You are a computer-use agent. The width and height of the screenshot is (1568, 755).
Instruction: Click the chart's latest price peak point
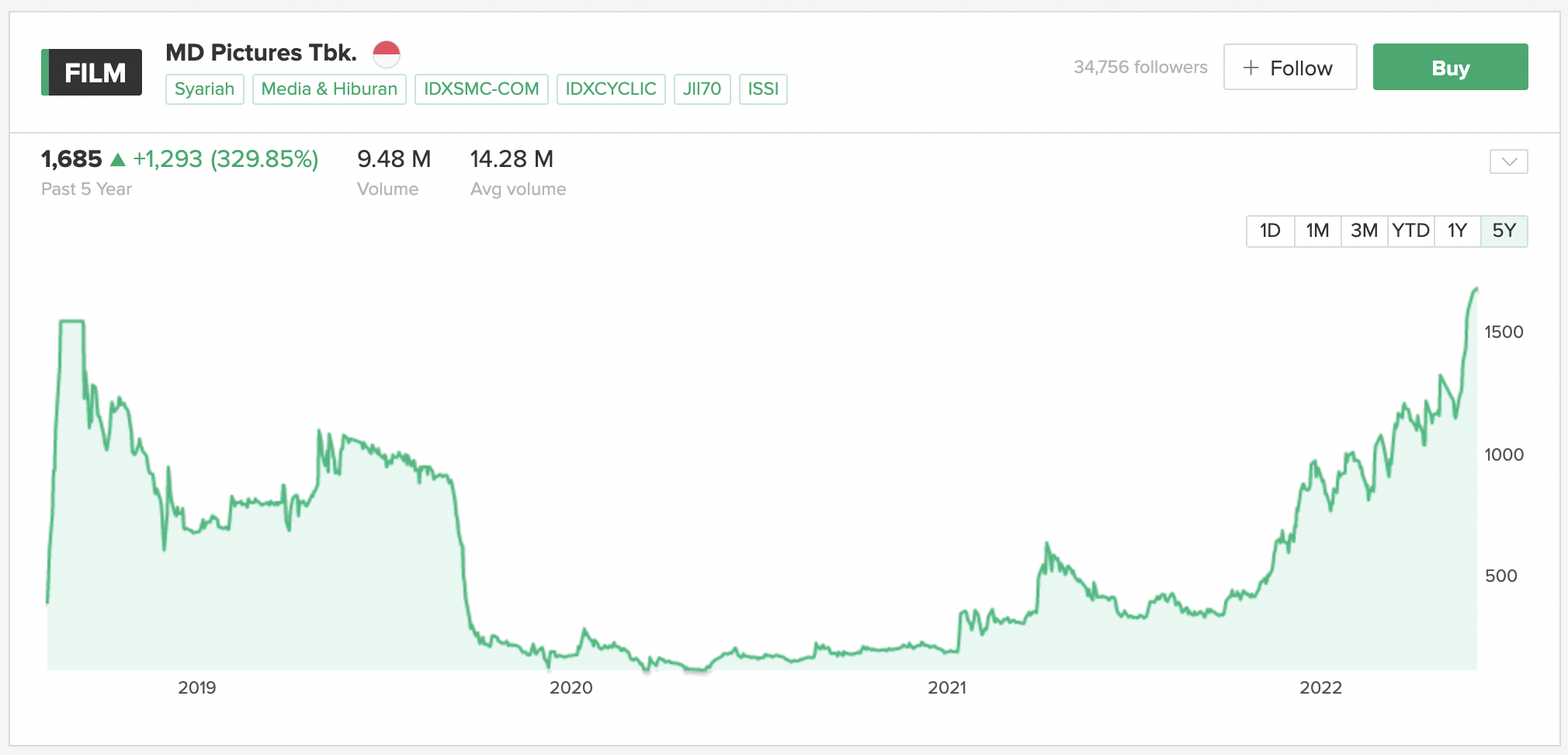click(x=1476, y=290)
